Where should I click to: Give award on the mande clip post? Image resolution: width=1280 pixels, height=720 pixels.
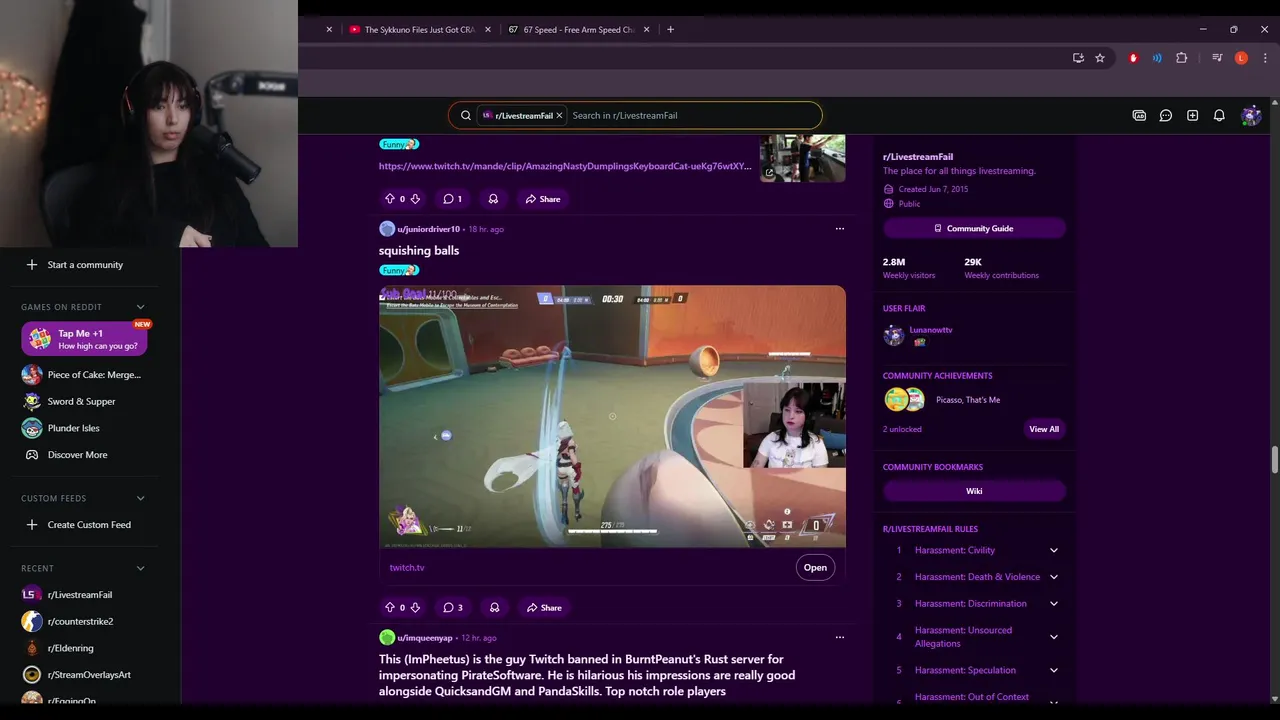(494, 199)
